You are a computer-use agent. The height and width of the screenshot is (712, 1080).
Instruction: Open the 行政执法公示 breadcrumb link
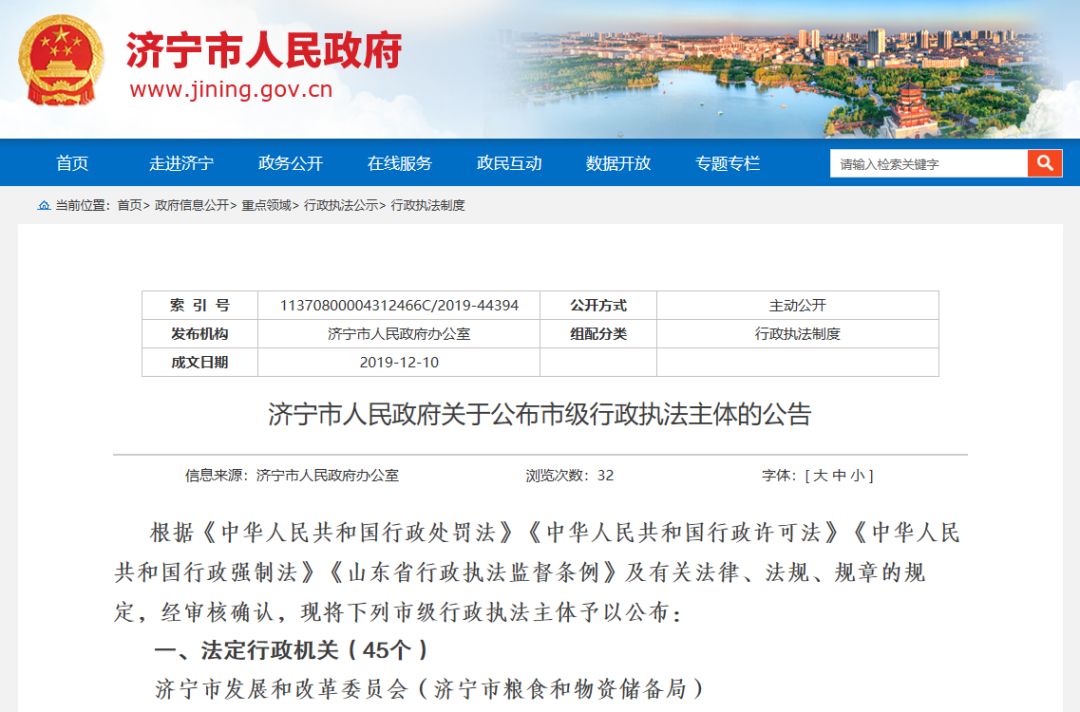coord(341,205)
